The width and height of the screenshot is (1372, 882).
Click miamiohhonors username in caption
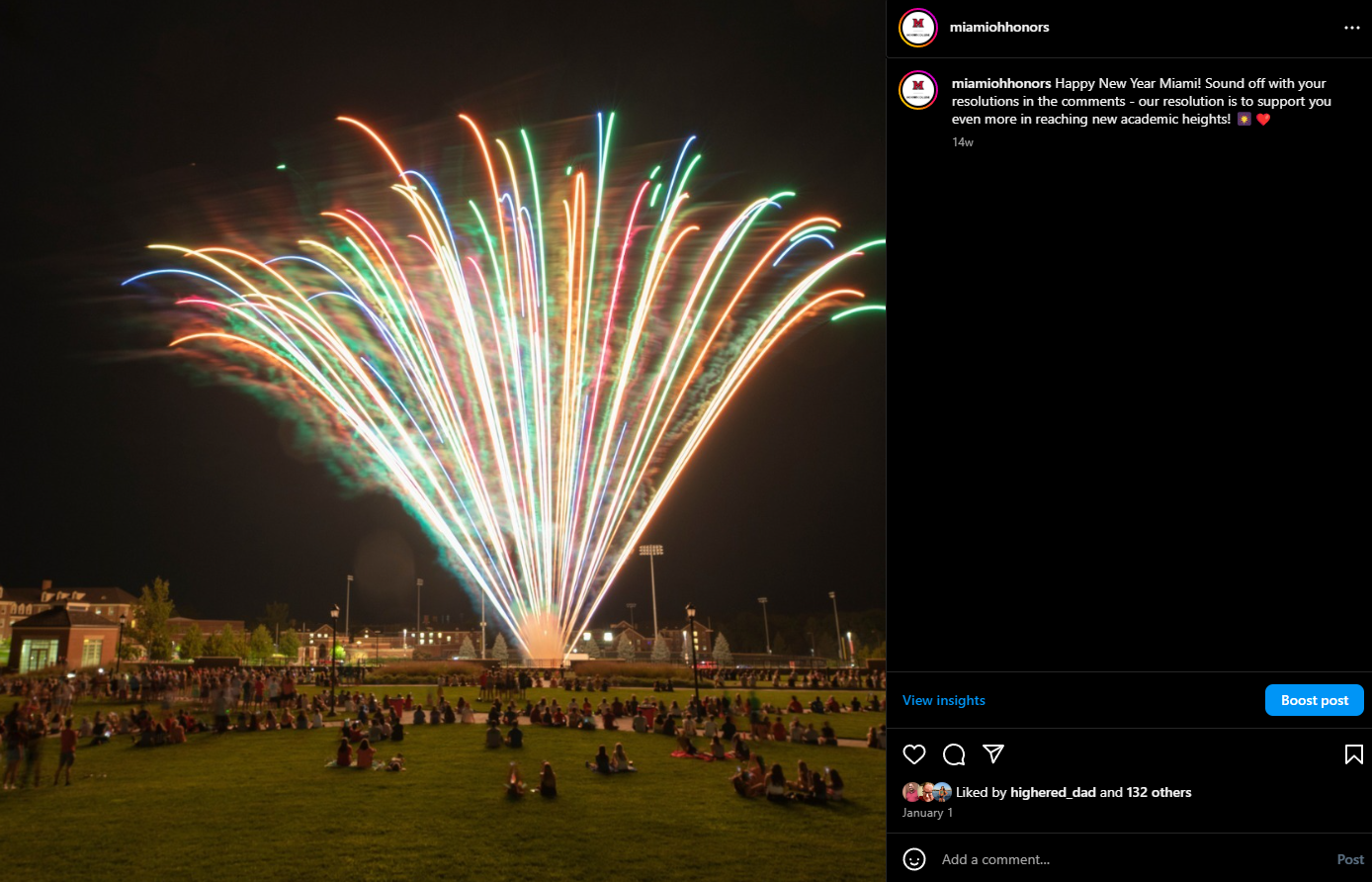[1001, 83]
